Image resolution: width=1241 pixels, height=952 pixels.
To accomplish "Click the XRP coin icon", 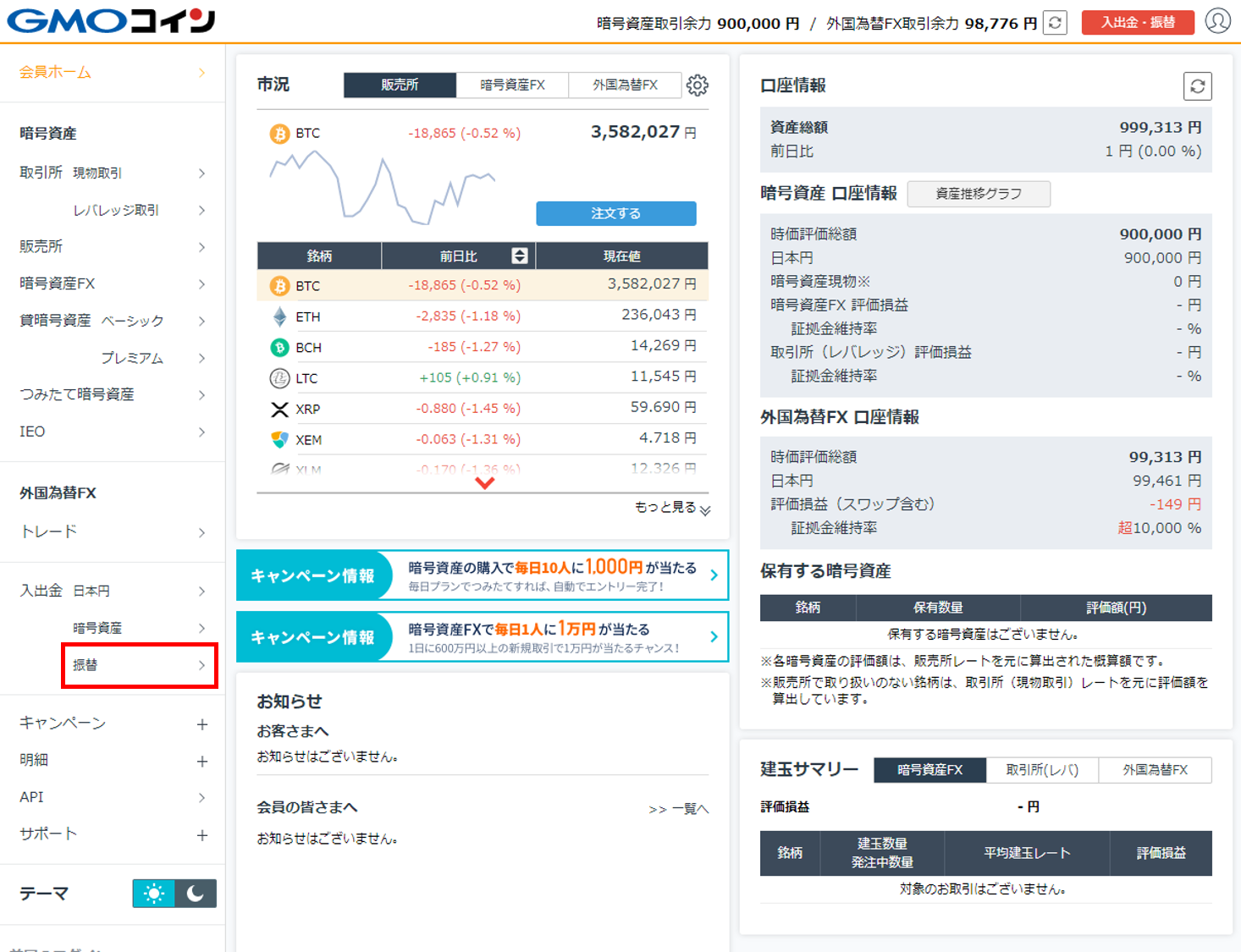I will [279, 409].
